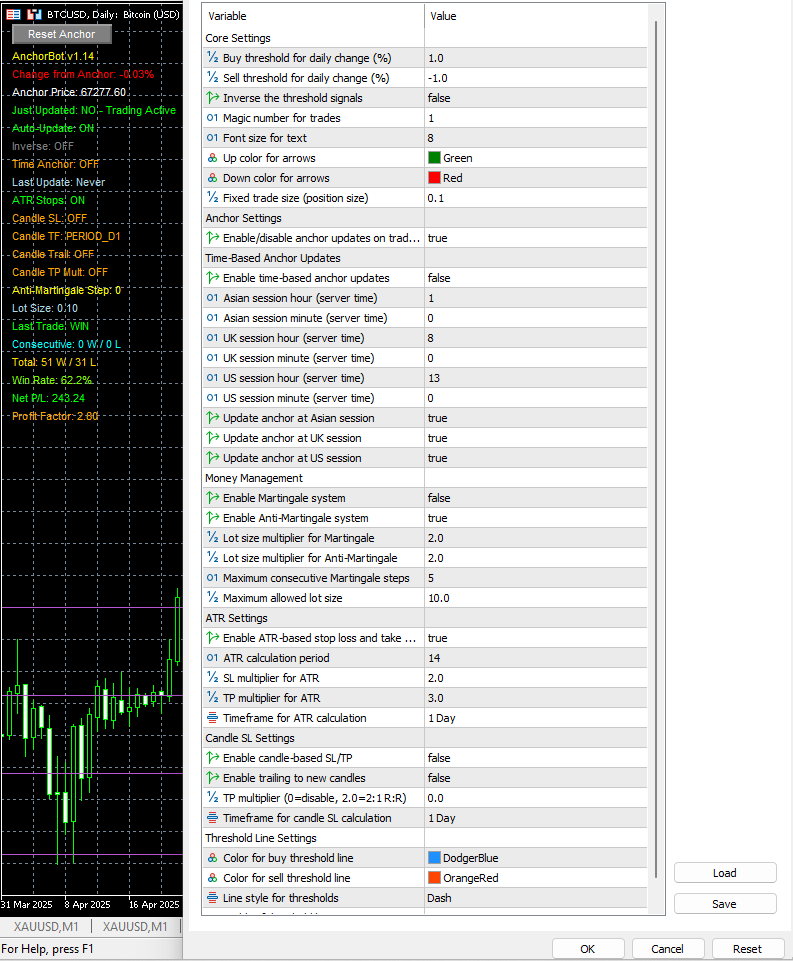Toggle Inverse the threshold signals value false
Image resolution: width=793 pixels, height=961 pixels.
536,98
